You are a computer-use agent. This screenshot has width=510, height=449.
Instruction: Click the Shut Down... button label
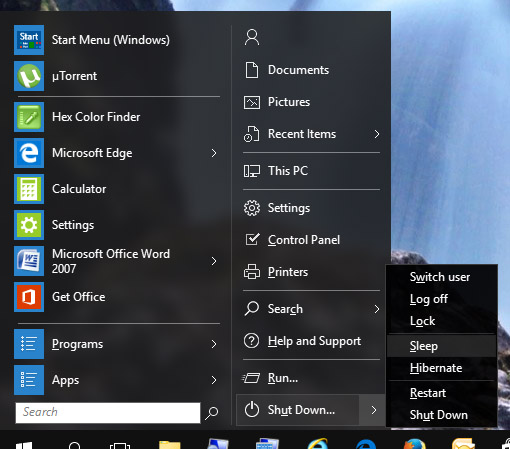click(x=301, y=410)
